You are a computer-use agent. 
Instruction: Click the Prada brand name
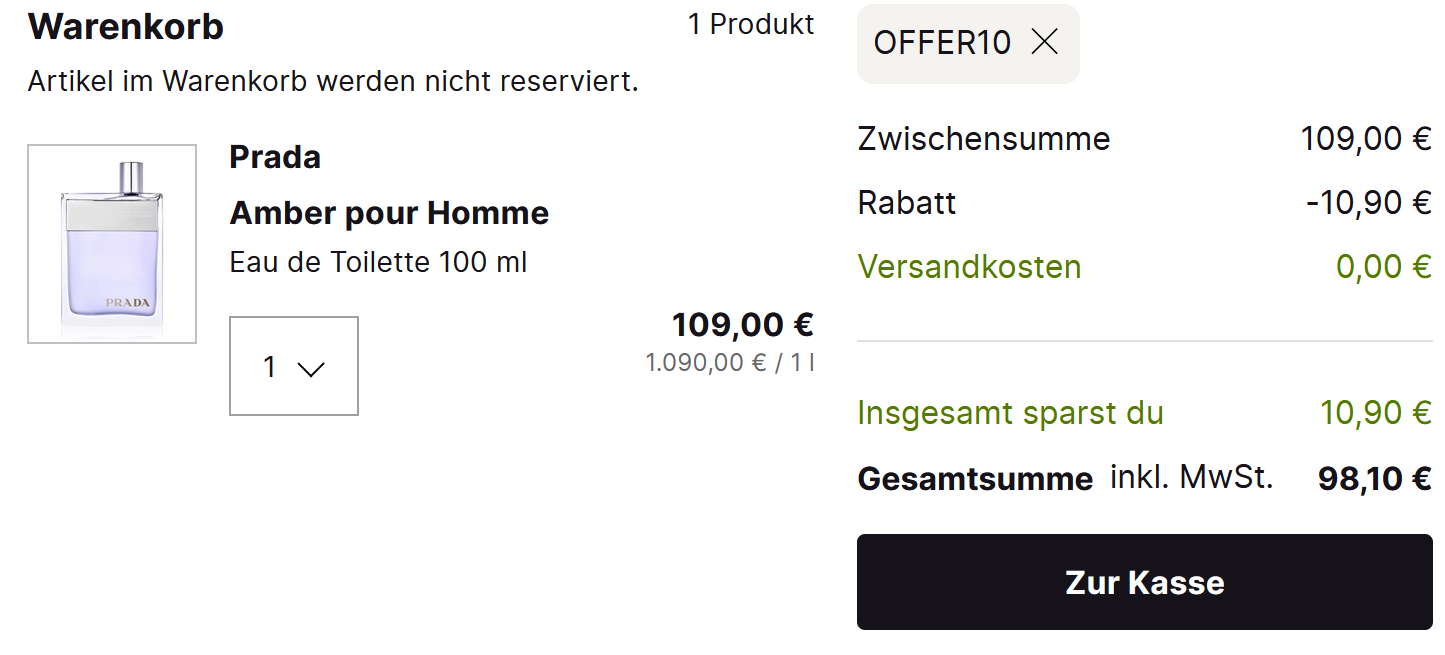point(275,157)
